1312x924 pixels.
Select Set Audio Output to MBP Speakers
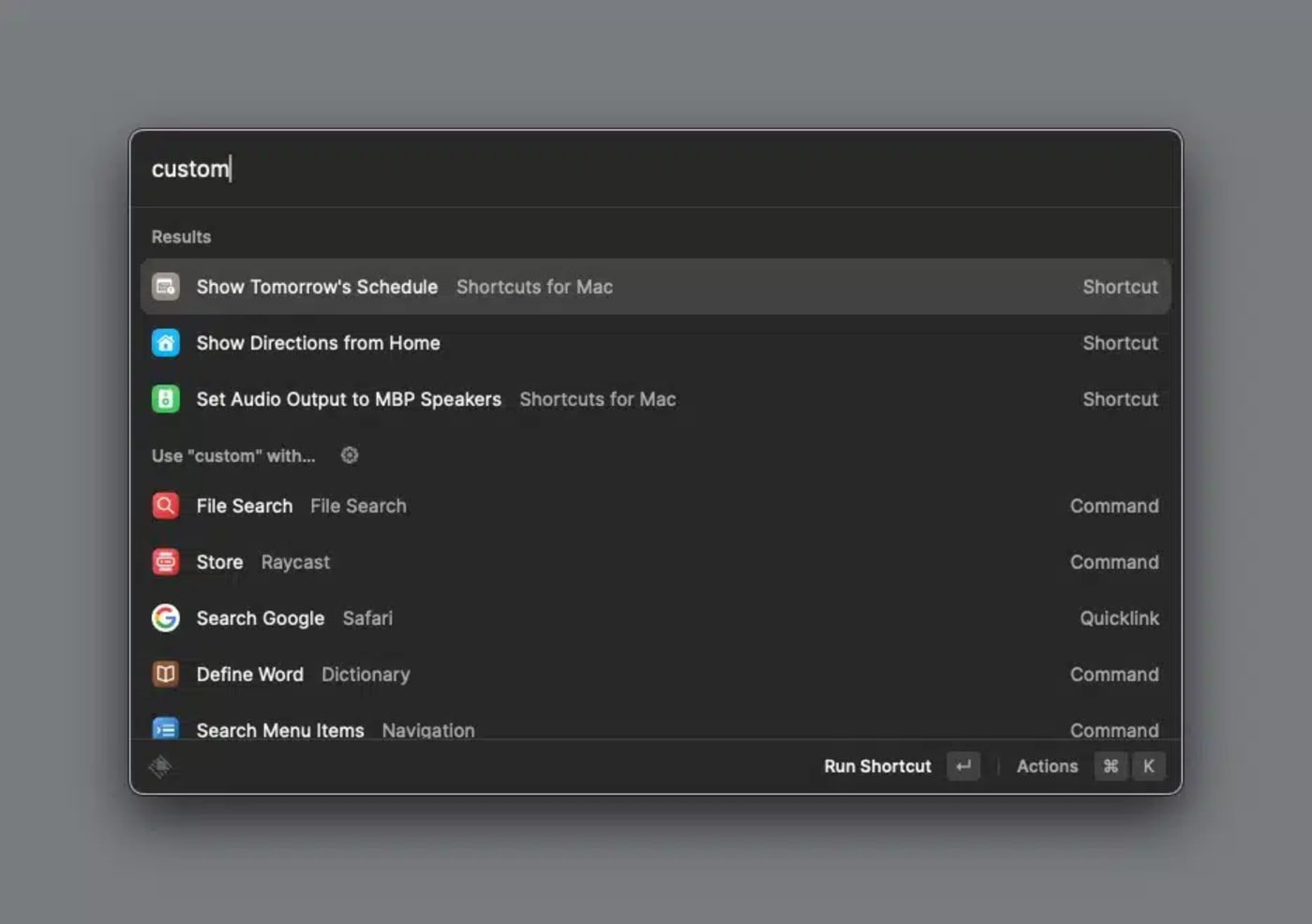click(x=656, y=399)
